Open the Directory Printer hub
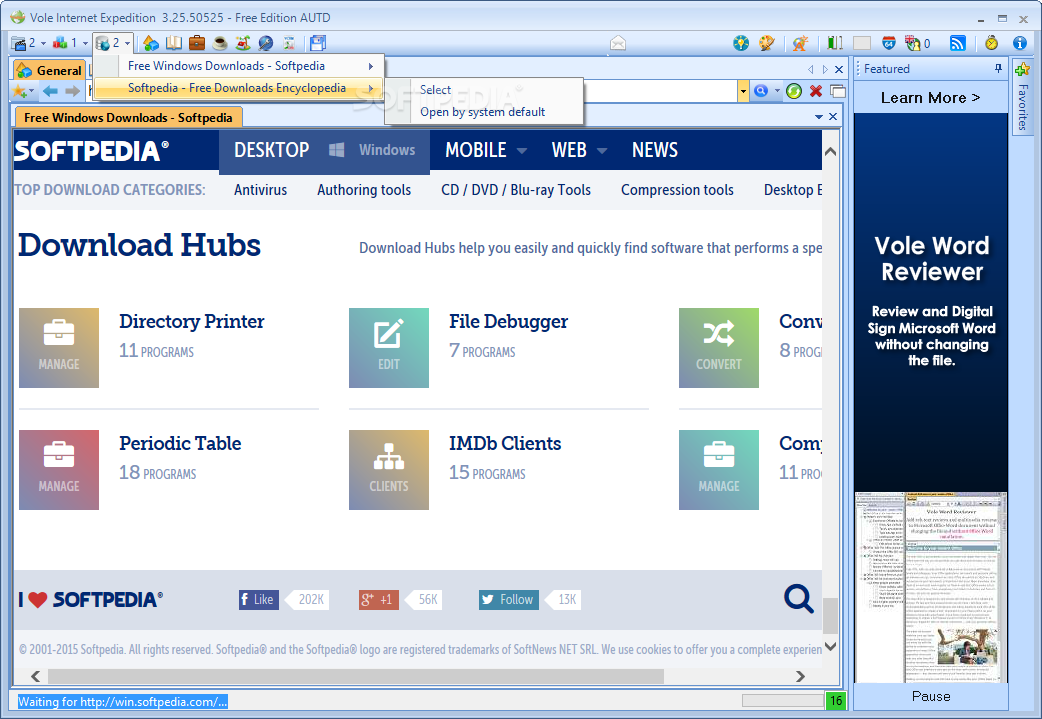 click(x=191, y=322)
